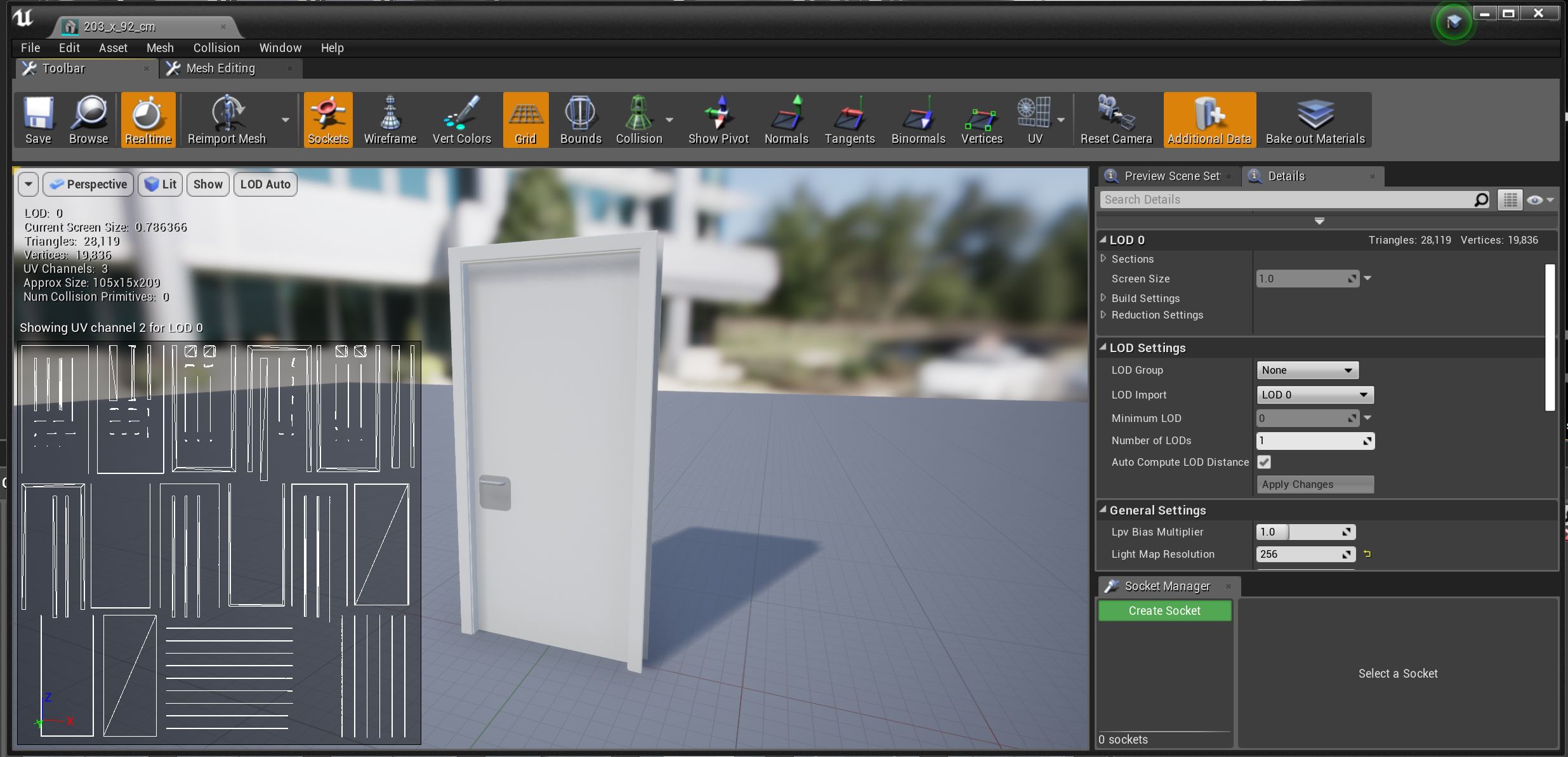This screenshot has height=757, width=1568.
Task: Toggle Details view options eye
Action: tap(1540, 200)
